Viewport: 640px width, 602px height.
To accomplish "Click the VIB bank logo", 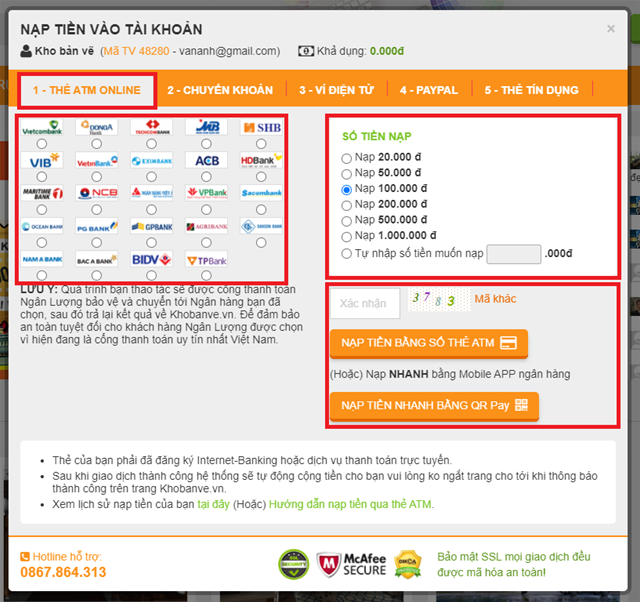I will [42, 160].
